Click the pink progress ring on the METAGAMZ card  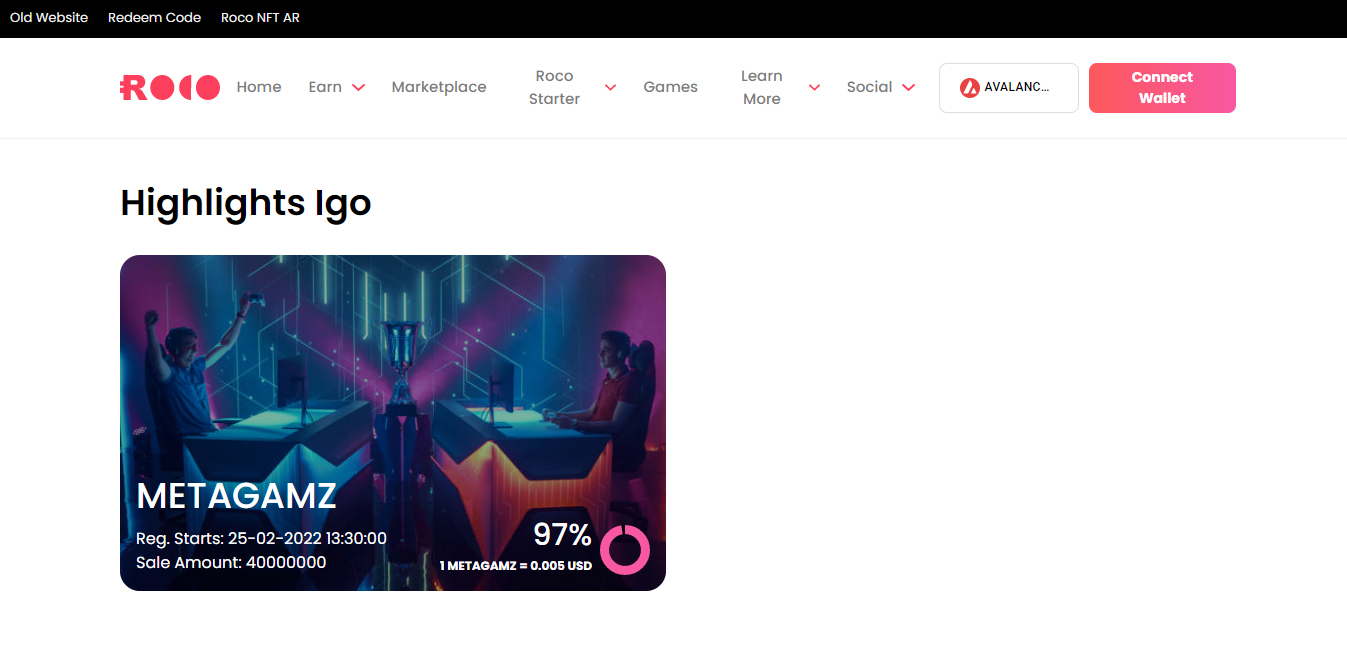pos(625,550)
